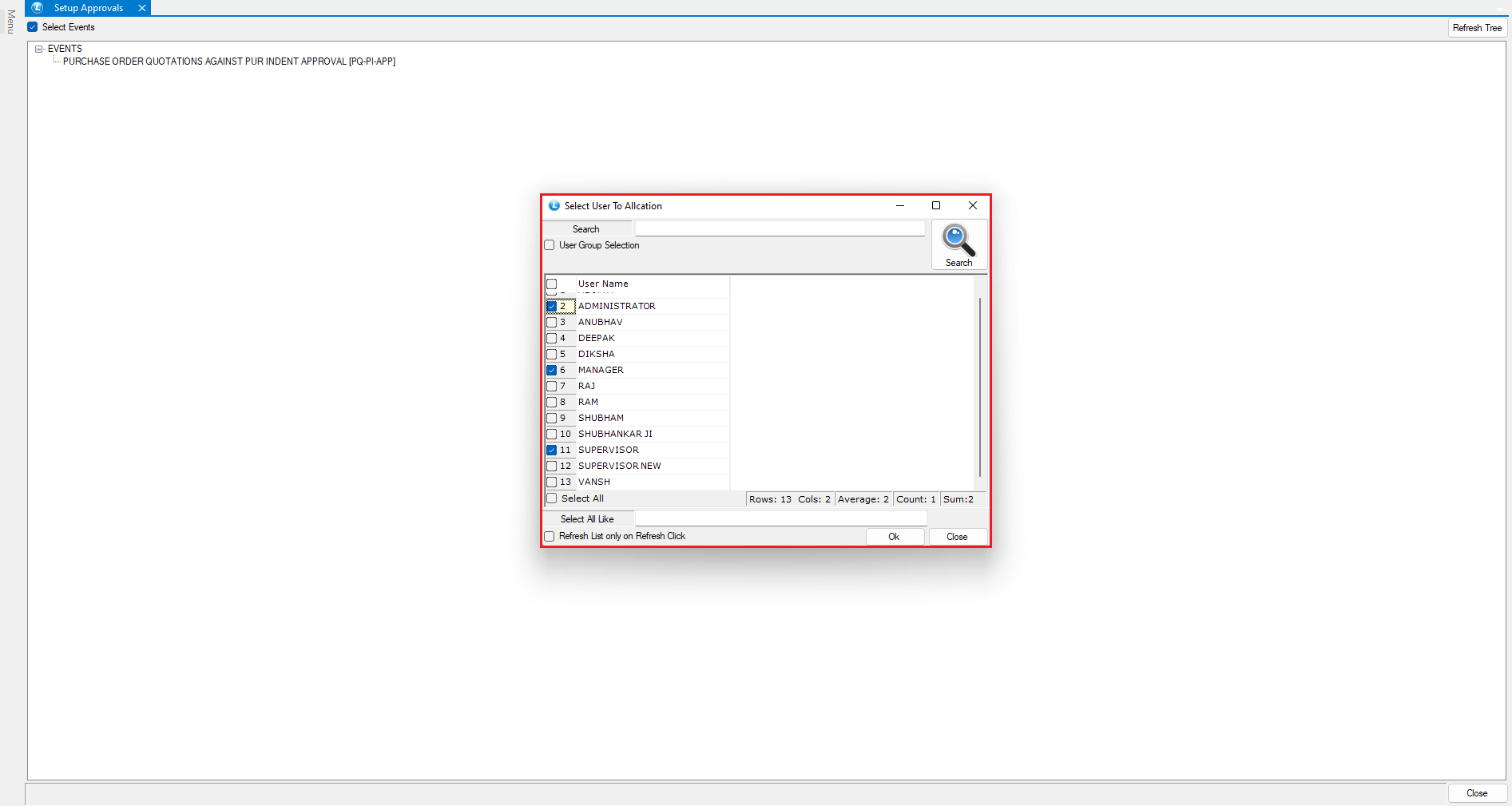This screenshot has width=1512, height=806.
Task: Toggle Refresh List only on Refresh Click
Action: 550,537
